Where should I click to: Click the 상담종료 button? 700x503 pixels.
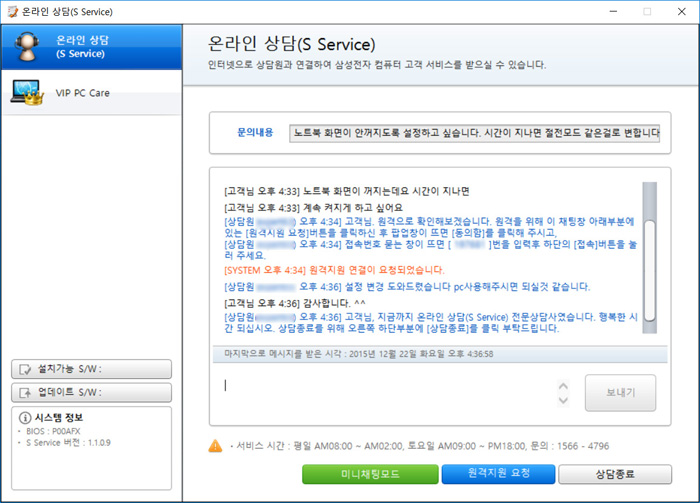[615, 474]
